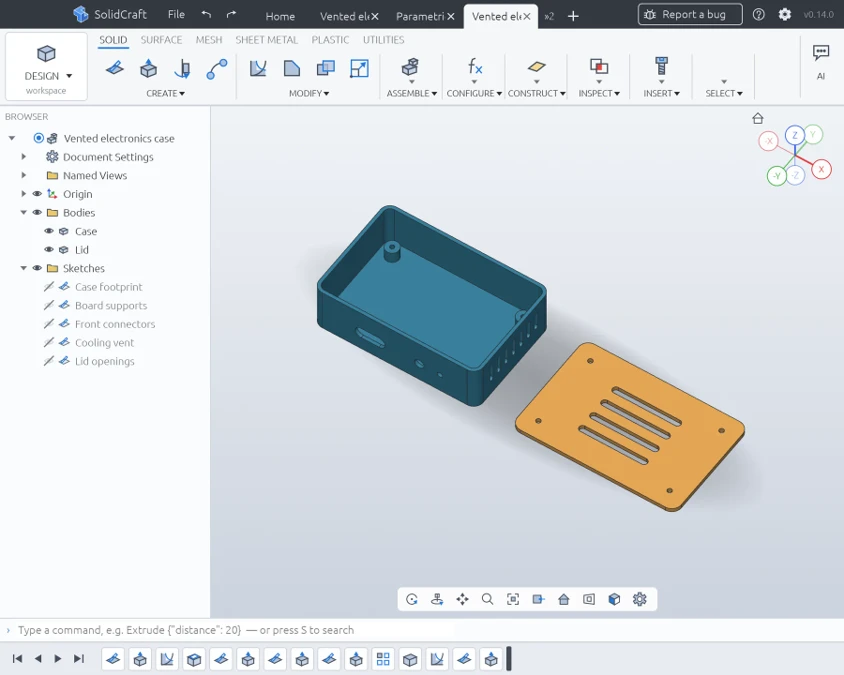844x675 pixels.
Task: Expand the Document Settings node
Action: click(x=24, y=157)
